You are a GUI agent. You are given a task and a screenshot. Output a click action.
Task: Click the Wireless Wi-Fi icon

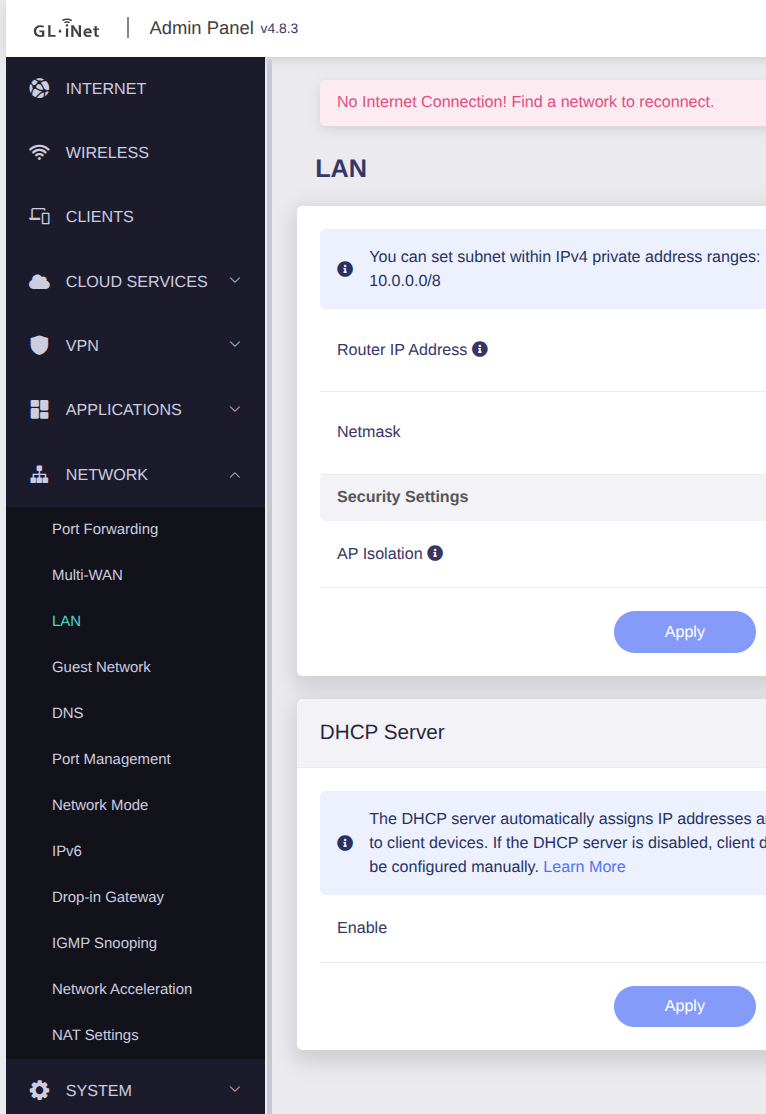(39, 152)
